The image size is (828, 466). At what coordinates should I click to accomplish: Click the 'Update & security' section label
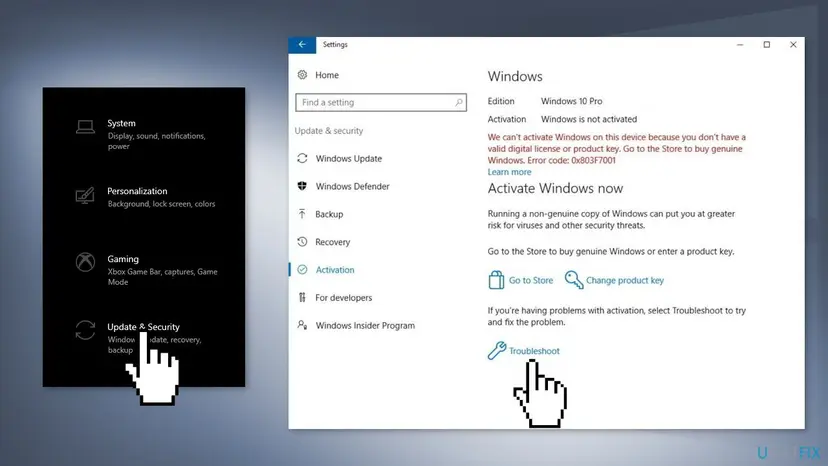[328, 131]
